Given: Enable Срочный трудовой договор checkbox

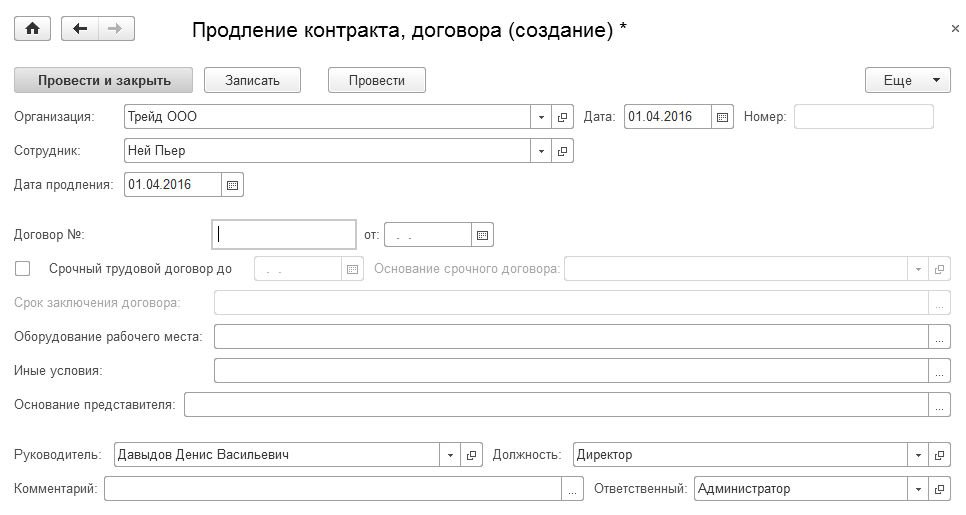Looking at the screenshot, I should [23, 268].
